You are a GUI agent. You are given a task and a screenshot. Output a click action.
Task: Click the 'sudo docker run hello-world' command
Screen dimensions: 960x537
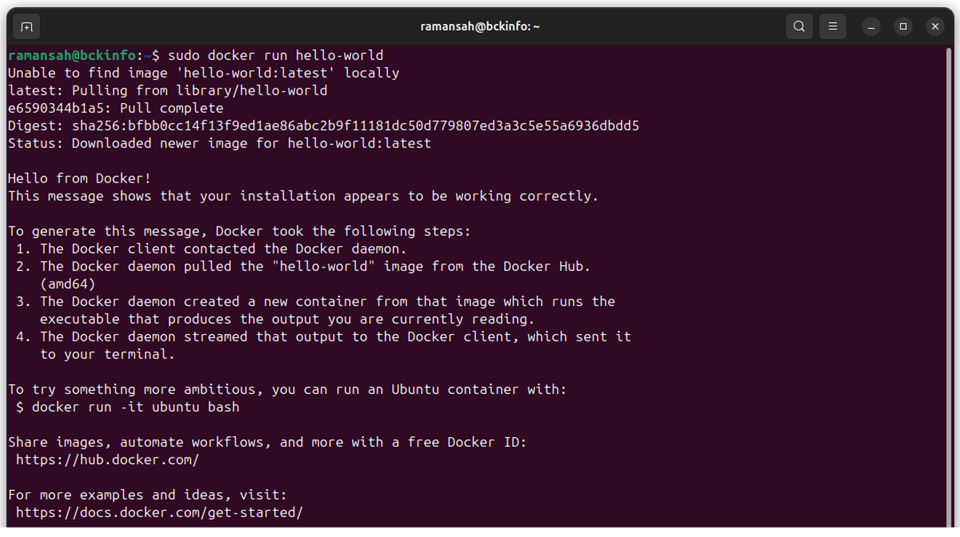276,55
